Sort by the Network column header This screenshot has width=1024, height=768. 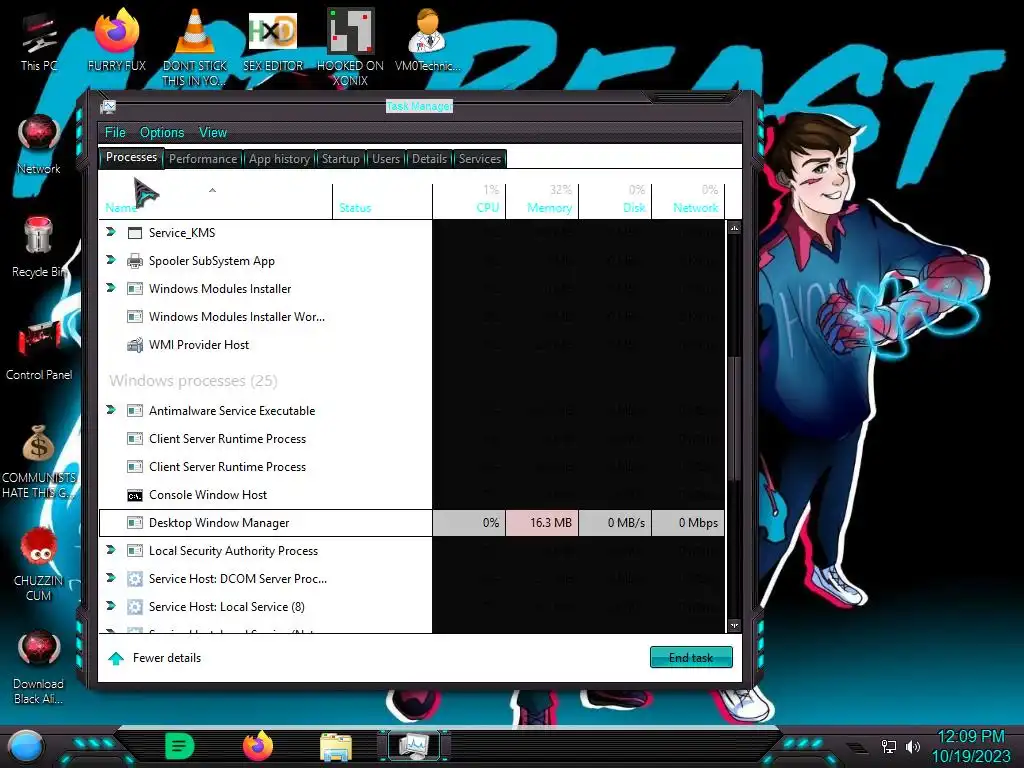[688, 200]
